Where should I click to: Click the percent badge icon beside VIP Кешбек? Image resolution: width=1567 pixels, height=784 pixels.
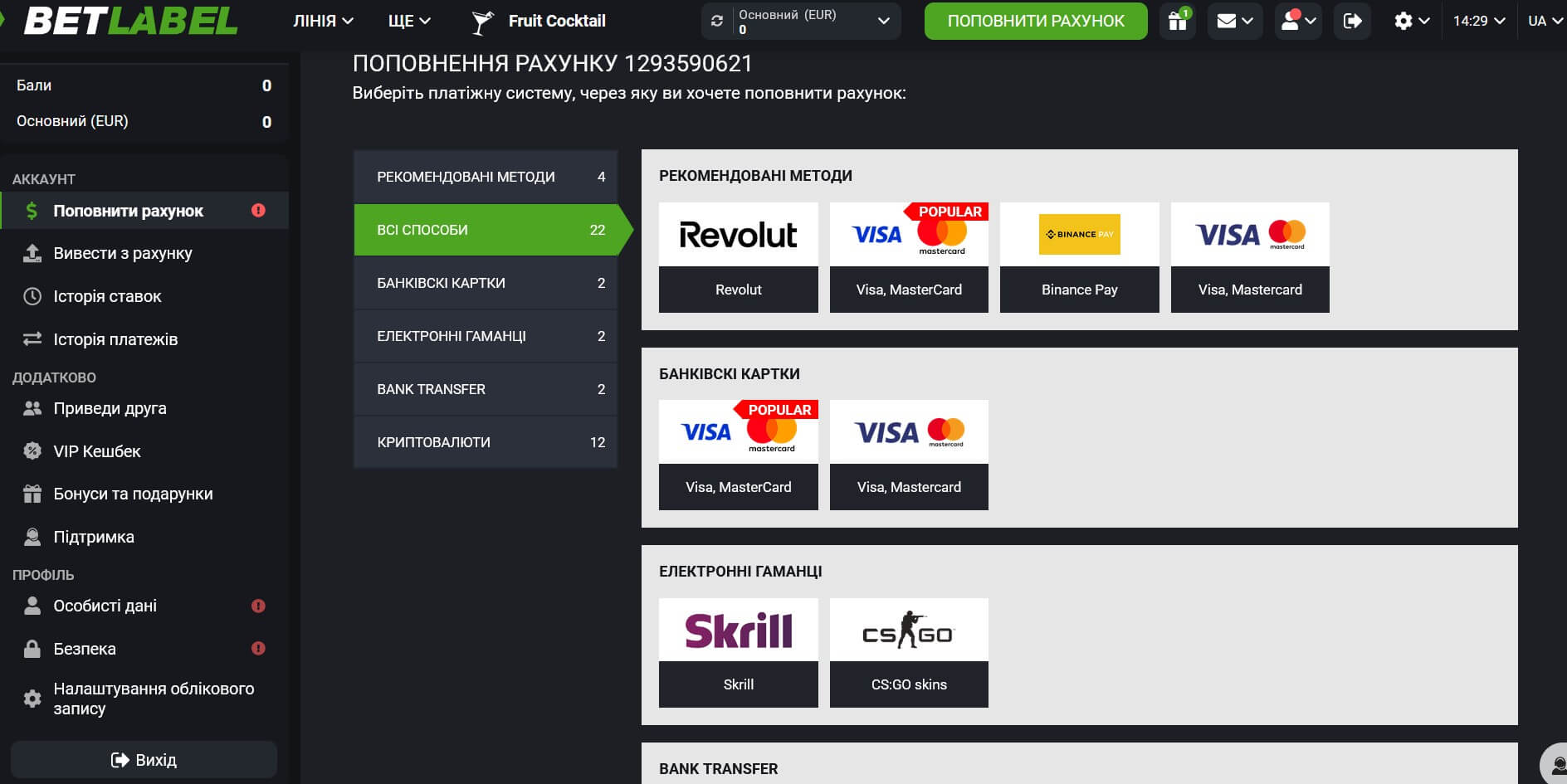pos(32,450)
